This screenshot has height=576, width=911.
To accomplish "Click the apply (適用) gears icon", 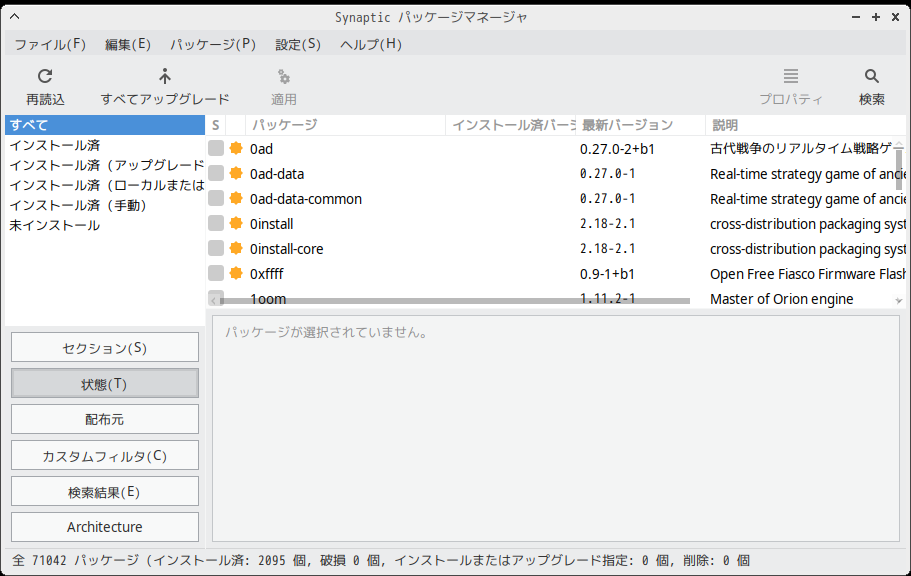I will (284, 76).
